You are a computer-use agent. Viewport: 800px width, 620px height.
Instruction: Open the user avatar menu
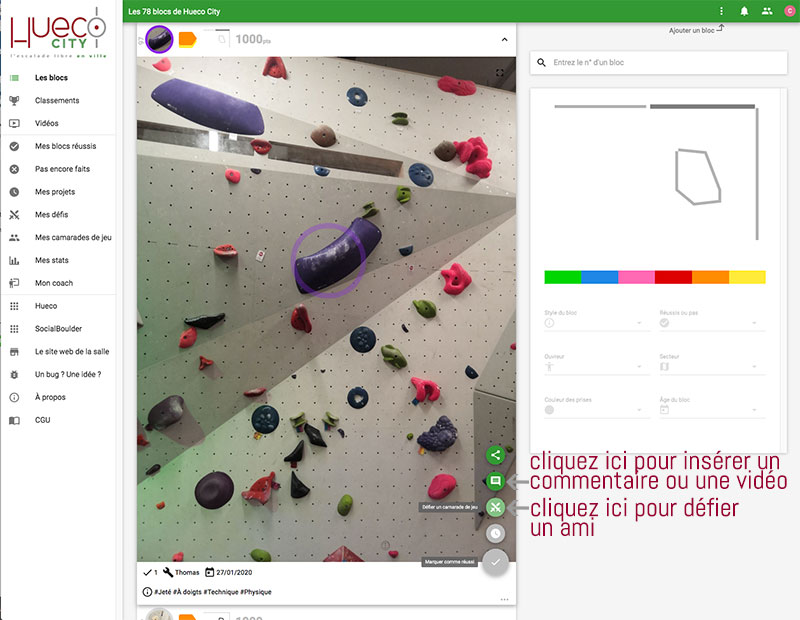[x=789, y=11]
